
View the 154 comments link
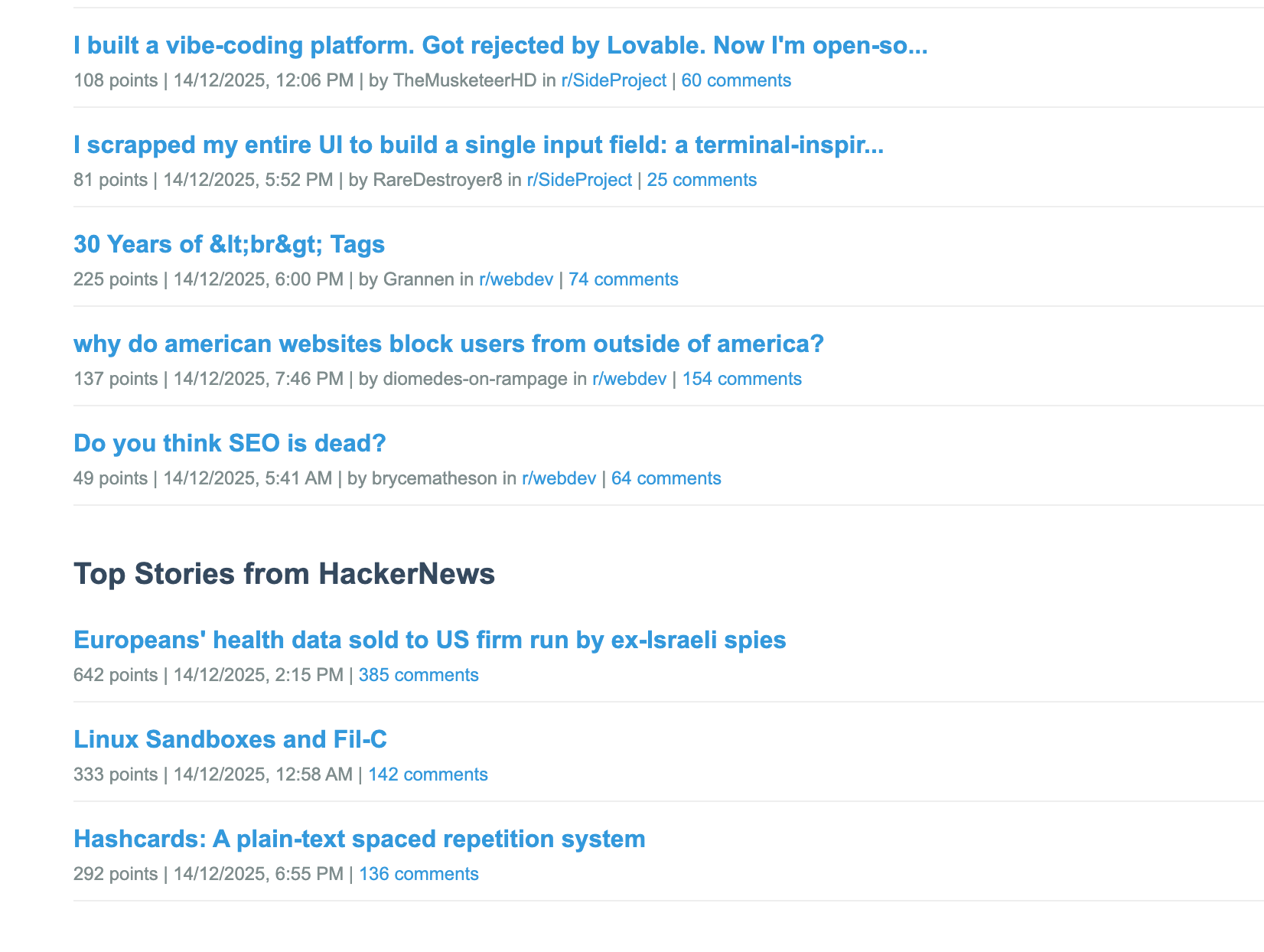click(x=741, y=379)
